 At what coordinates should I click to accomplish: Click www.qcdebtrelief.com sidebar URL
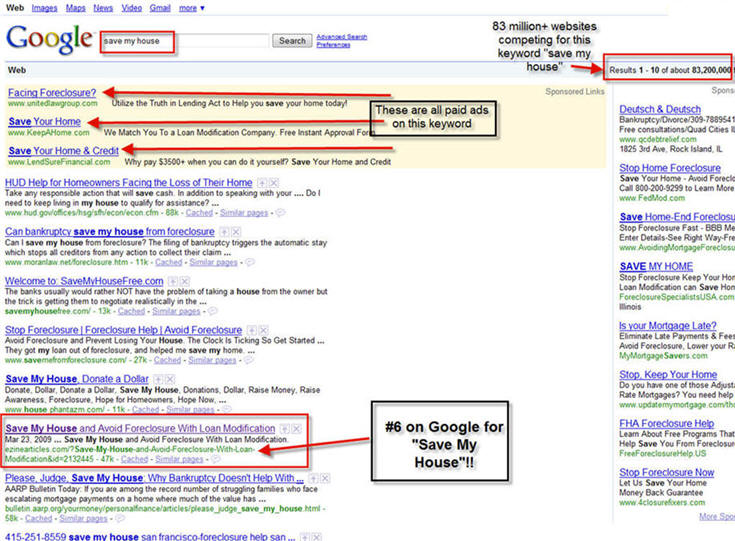click(x=658, y=139)
